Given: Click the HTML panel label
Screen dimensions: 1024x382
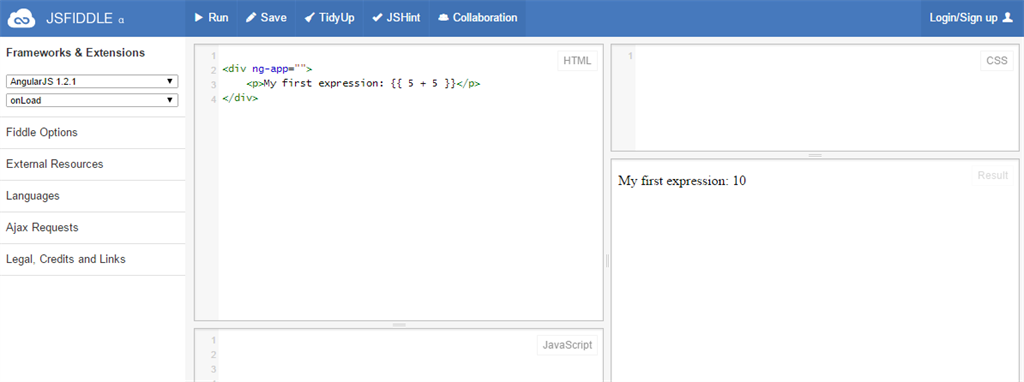Looking at the screenshot, I should point(577,61).
